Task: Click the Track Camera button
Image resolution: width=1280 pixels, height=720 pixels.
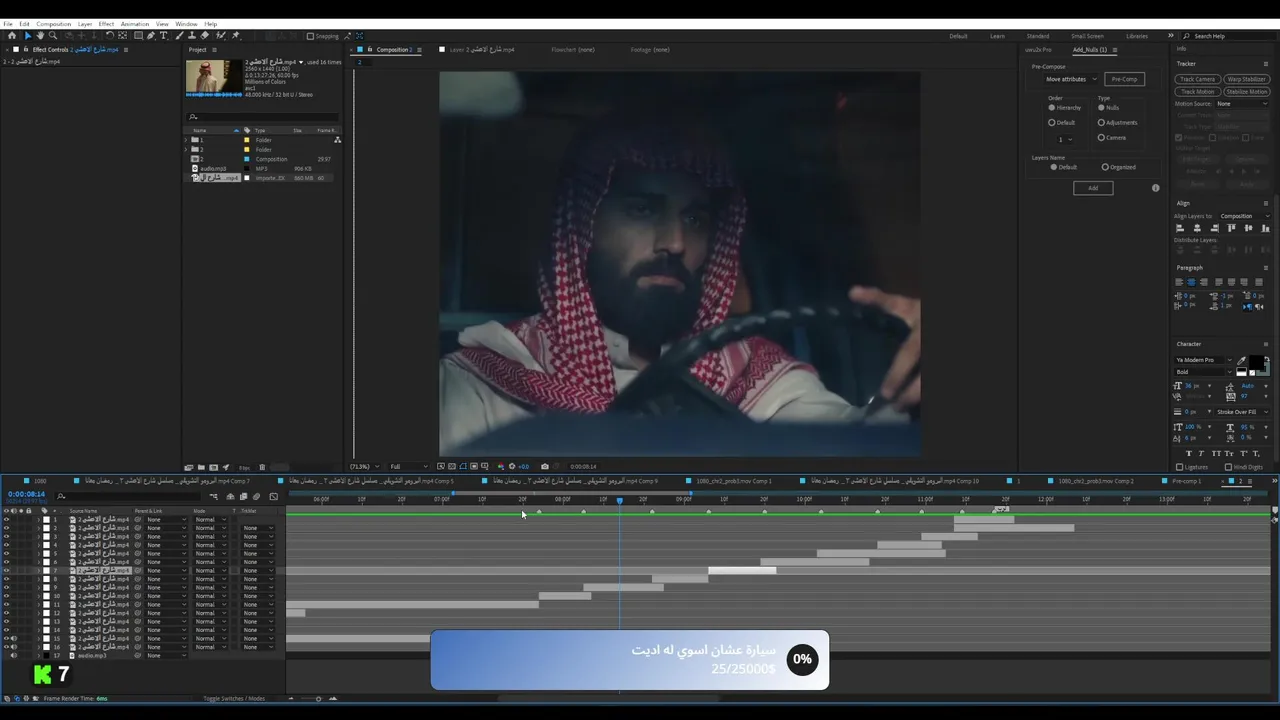Action: (1197, 79)
